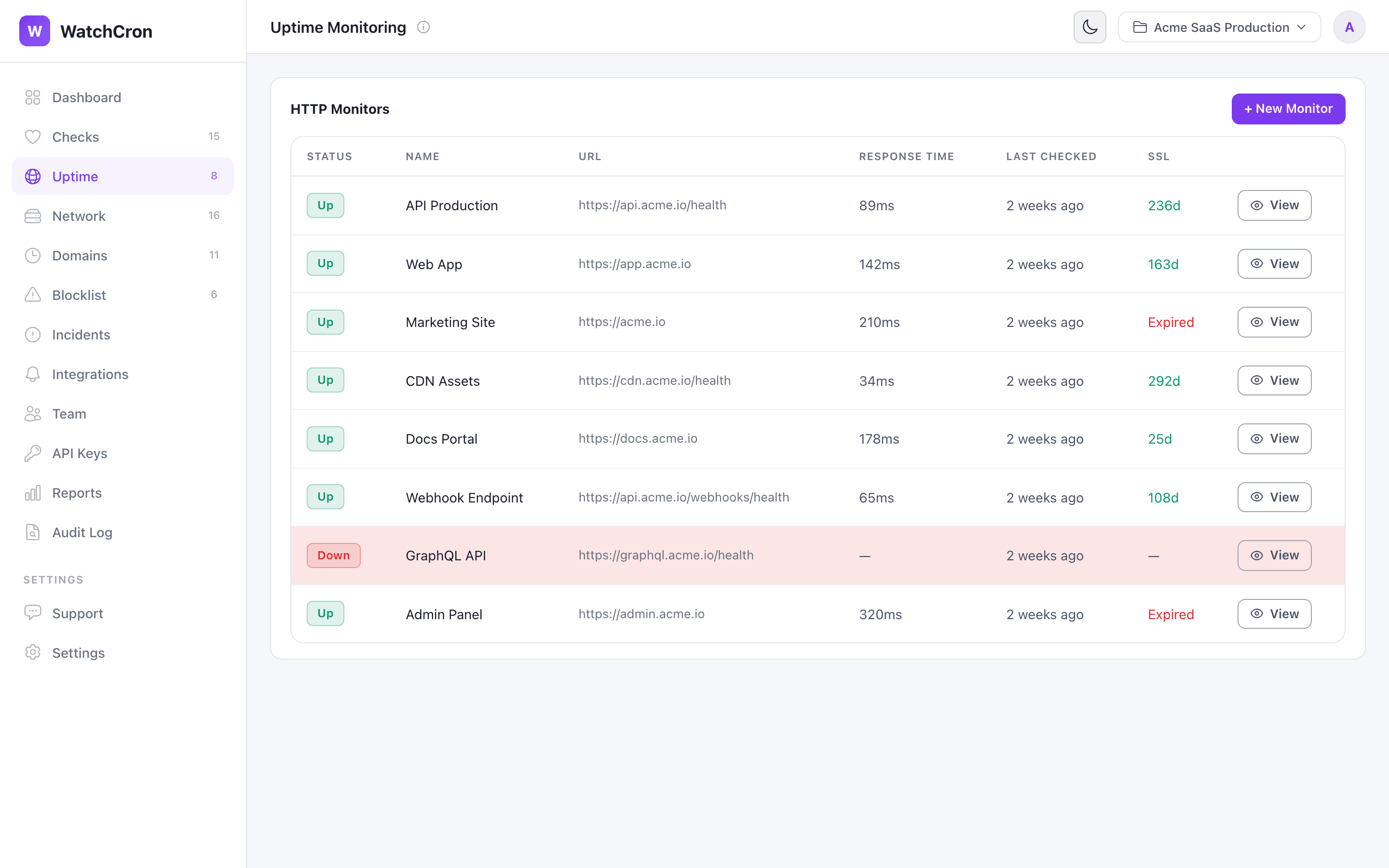
Task: Click the API Keys key icon
Action: tap(33, 453)
